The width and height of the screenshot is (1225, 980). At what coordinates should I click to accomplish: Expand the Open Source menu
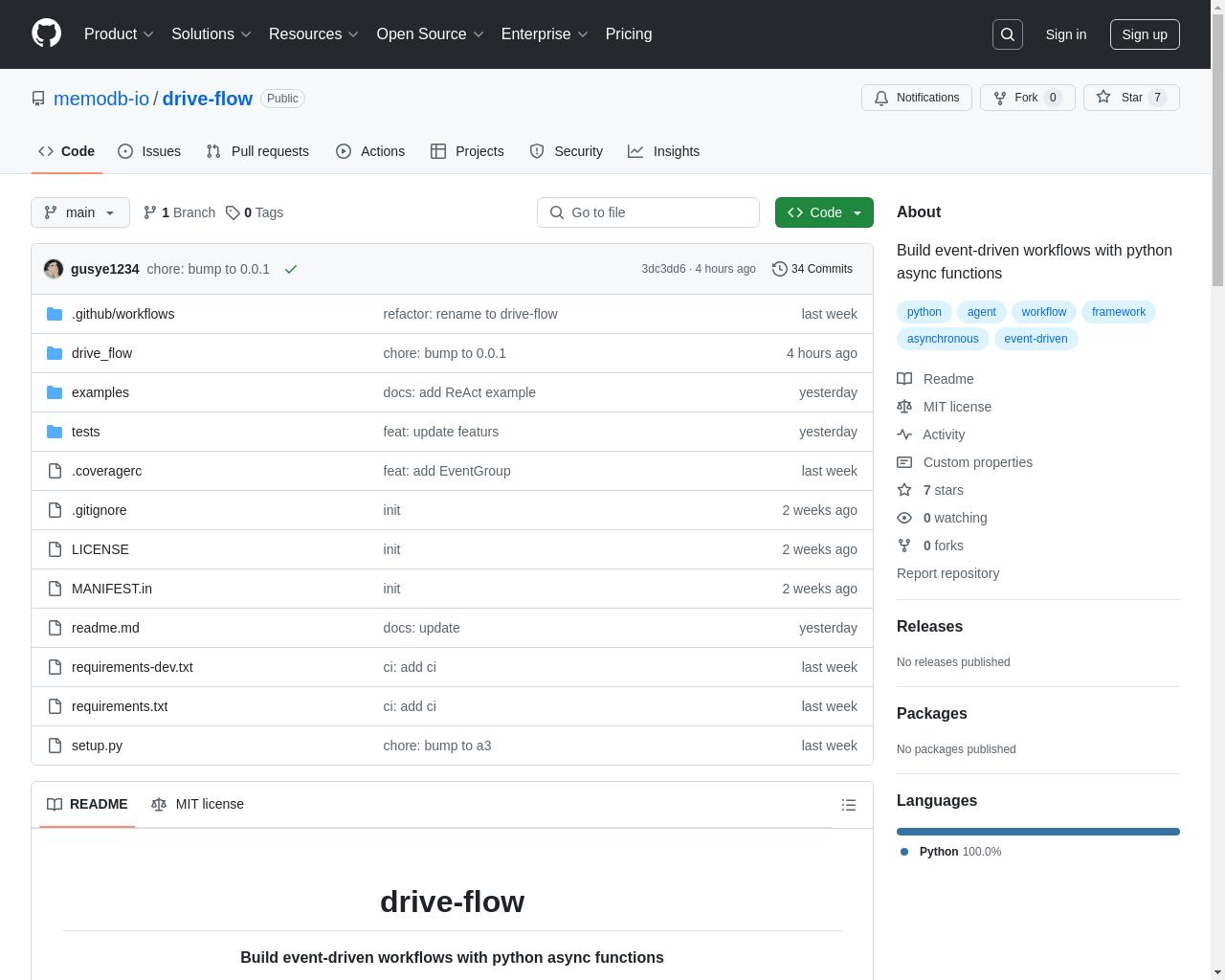pos(431,34)
